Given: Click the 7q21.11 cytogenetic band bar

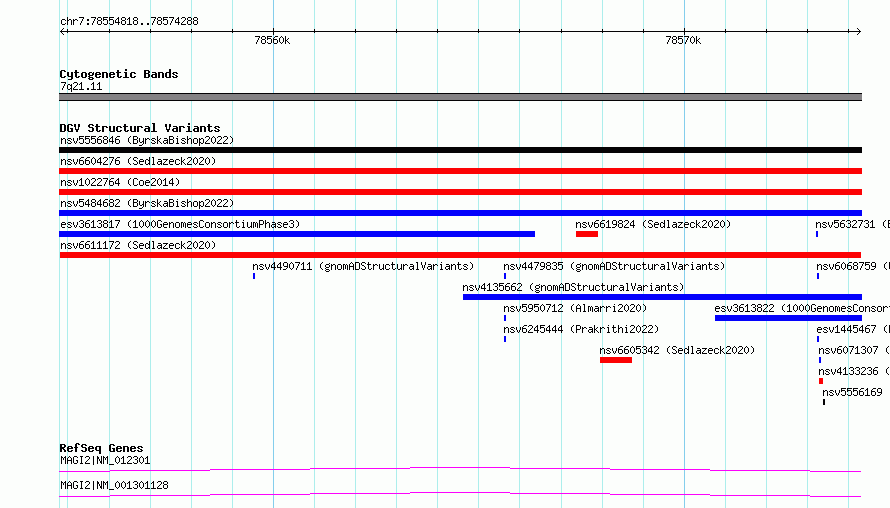Looking at the screenshot, I should coord(460,97).
